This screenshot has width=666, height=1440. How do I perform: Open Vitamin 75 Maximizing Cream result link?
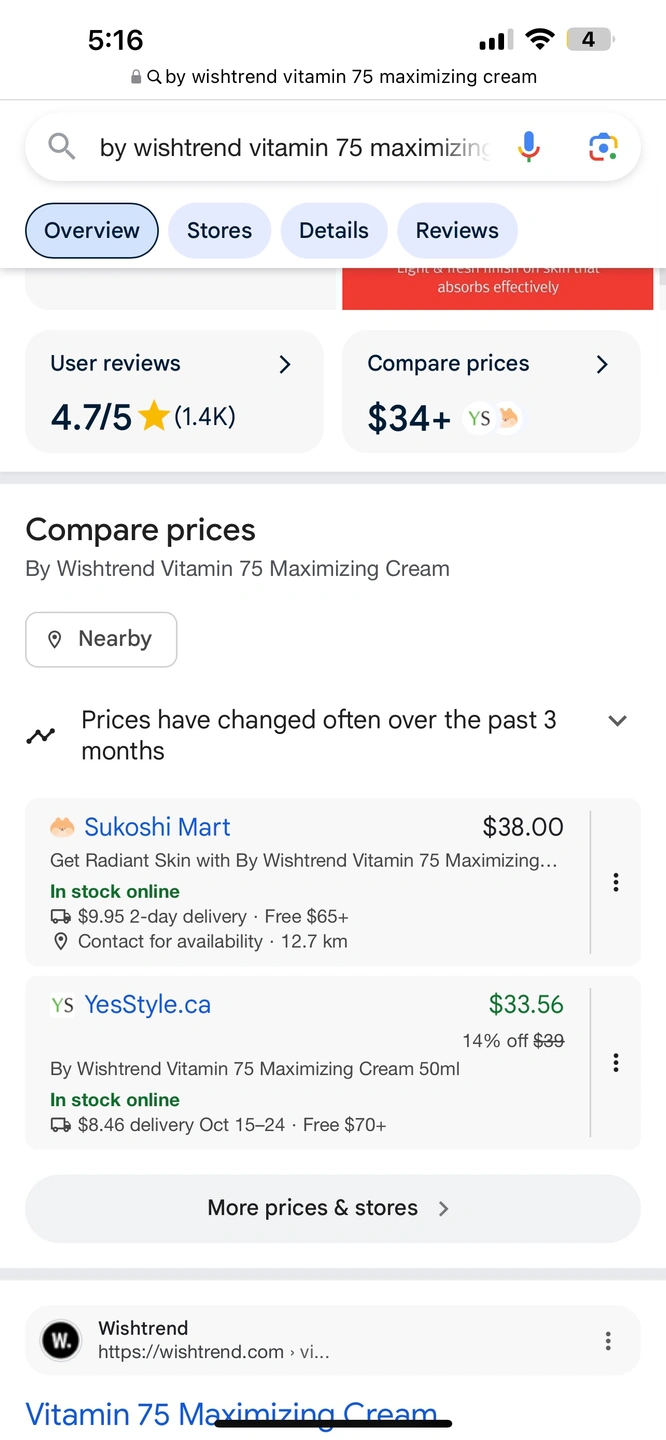pos(230,1413)
